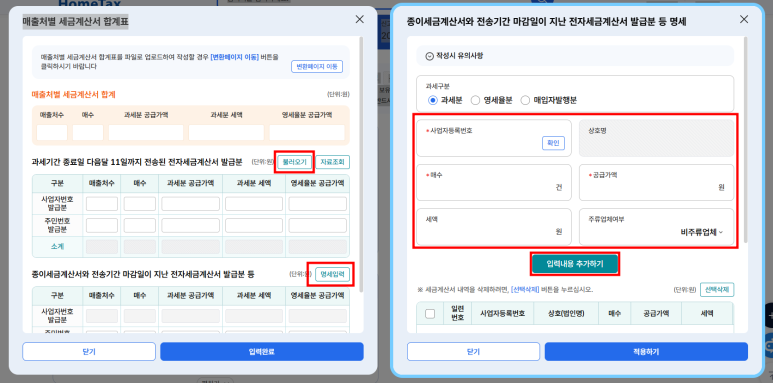
Task: Click the [선택삭제] blue text in the note
Action: pyautogui.click(x=525, y=290)
